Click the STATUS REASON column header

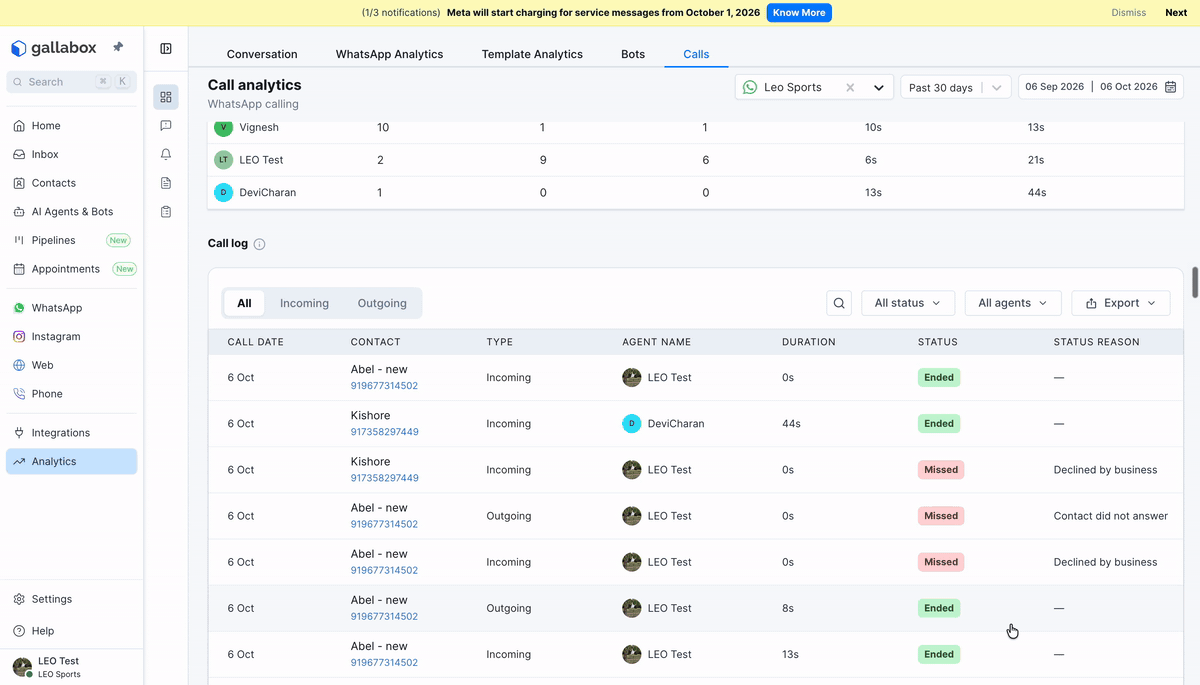(1097, 342)
